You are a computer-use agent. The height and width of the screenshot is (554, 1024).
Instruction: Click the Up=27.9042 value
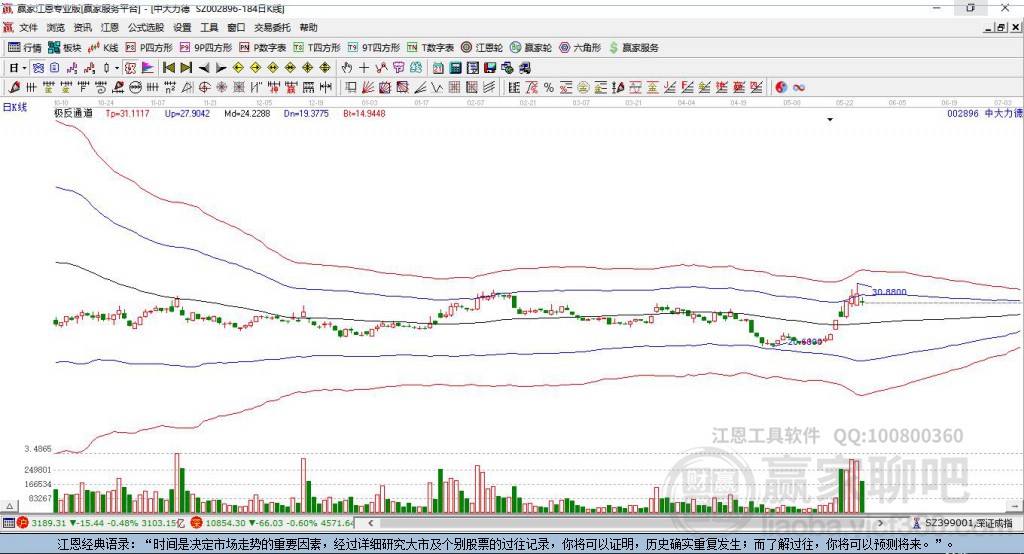pyautogui.click(x=187, y=113)
